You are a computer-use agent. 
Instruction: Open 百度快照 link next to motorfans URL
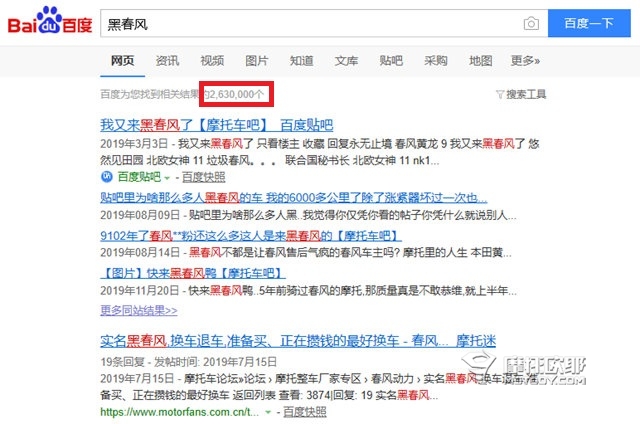pos(304,412)
